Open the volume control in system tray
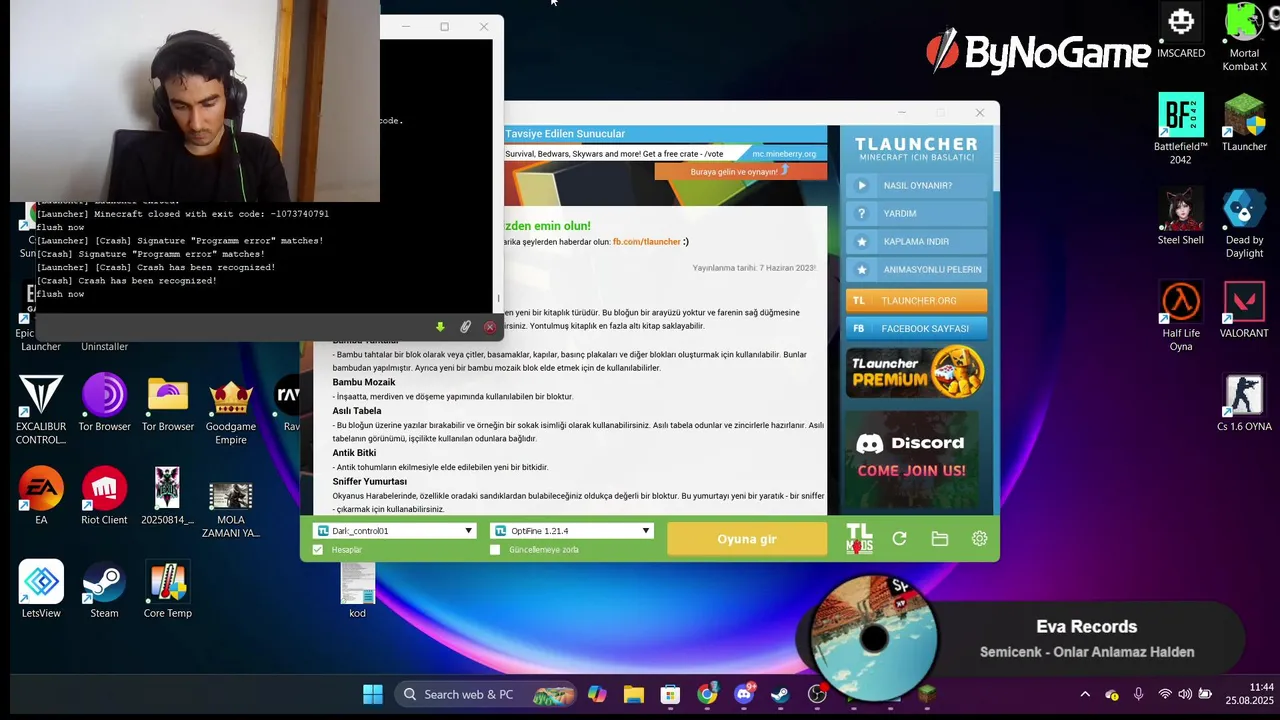Viewport: 1280px width, 720px height. tap(1185, 694)
